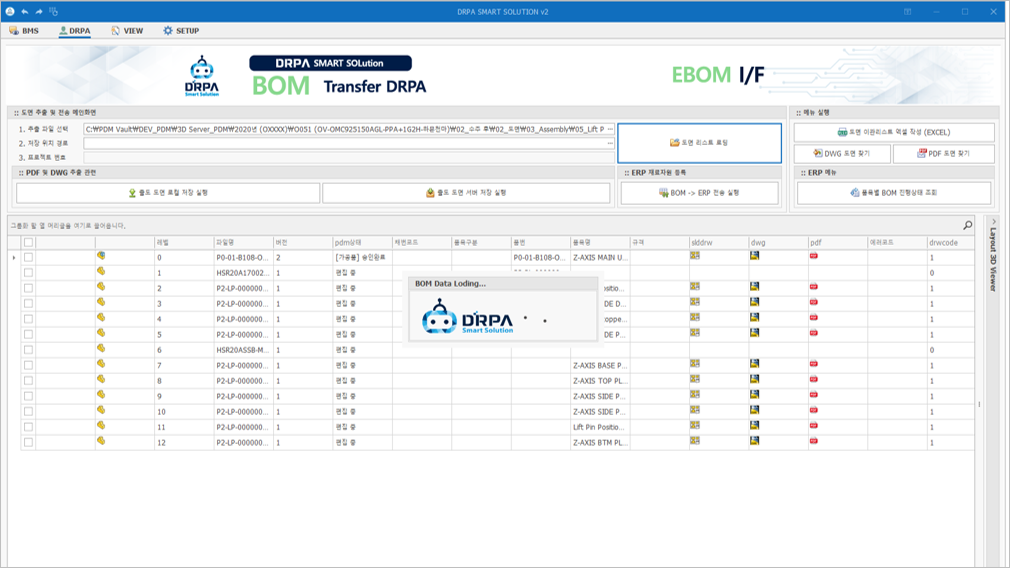The width and height of the screenshot is (1010, 568).
Task: Check the box for level 3 row
Action: click(28, 303)
